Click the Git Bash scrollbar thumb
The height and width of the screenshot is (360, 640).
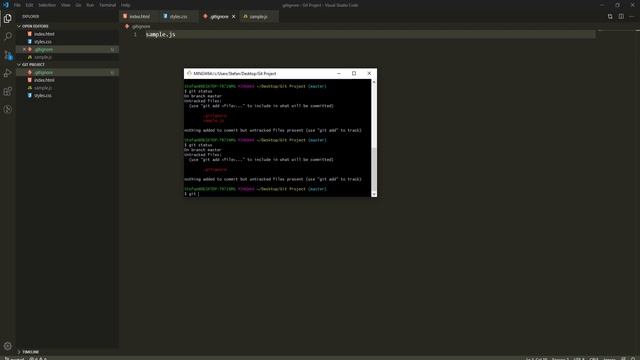[x=374, y=169]
